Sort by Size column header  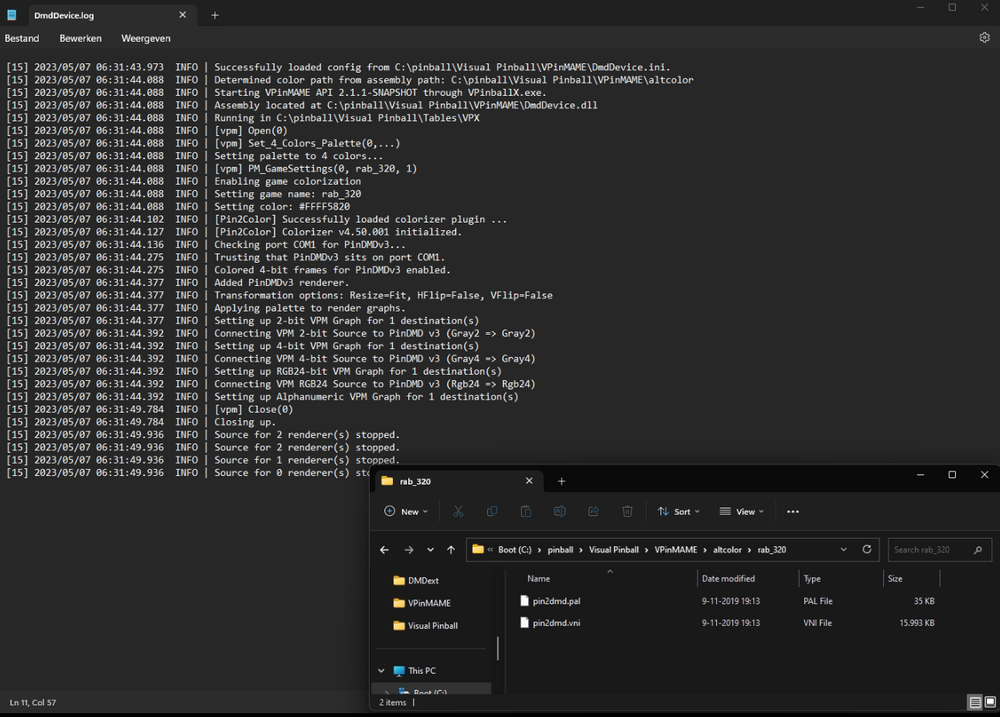(x=895, y=579)
